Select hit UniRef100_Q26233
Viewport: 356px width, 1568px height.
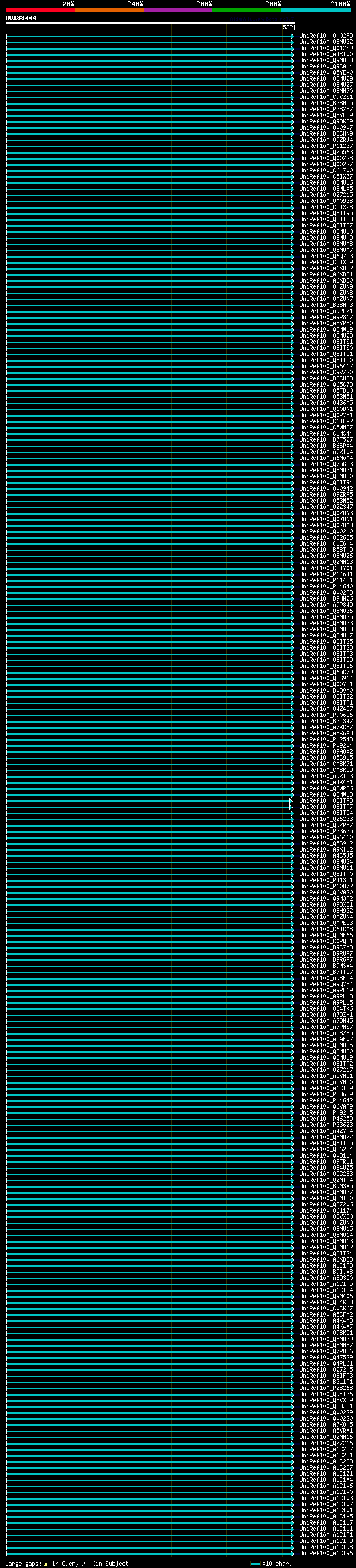326,819
